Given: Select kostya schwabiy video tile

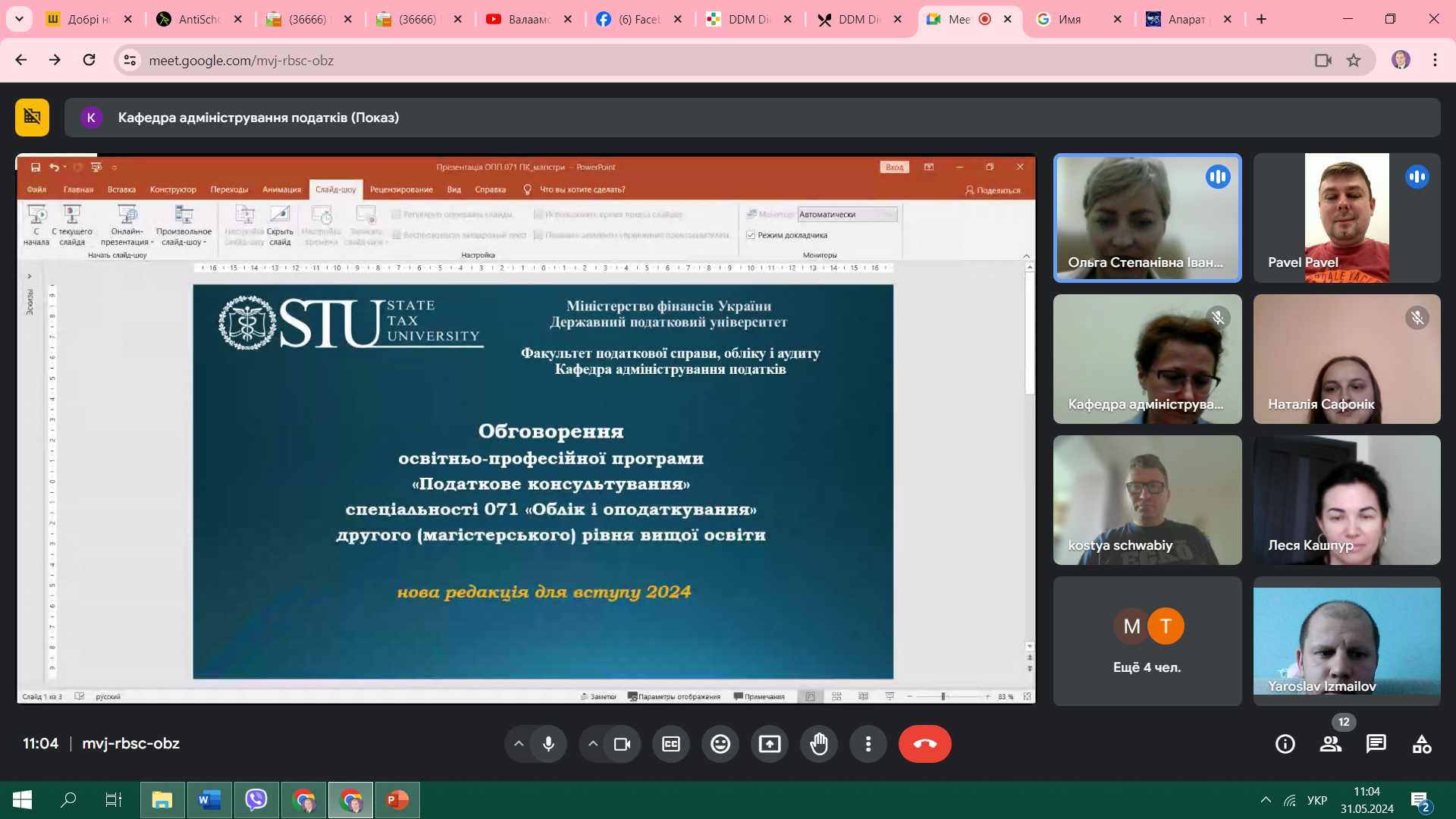Looking at the screenshot, I should (x=1147, y=500).
